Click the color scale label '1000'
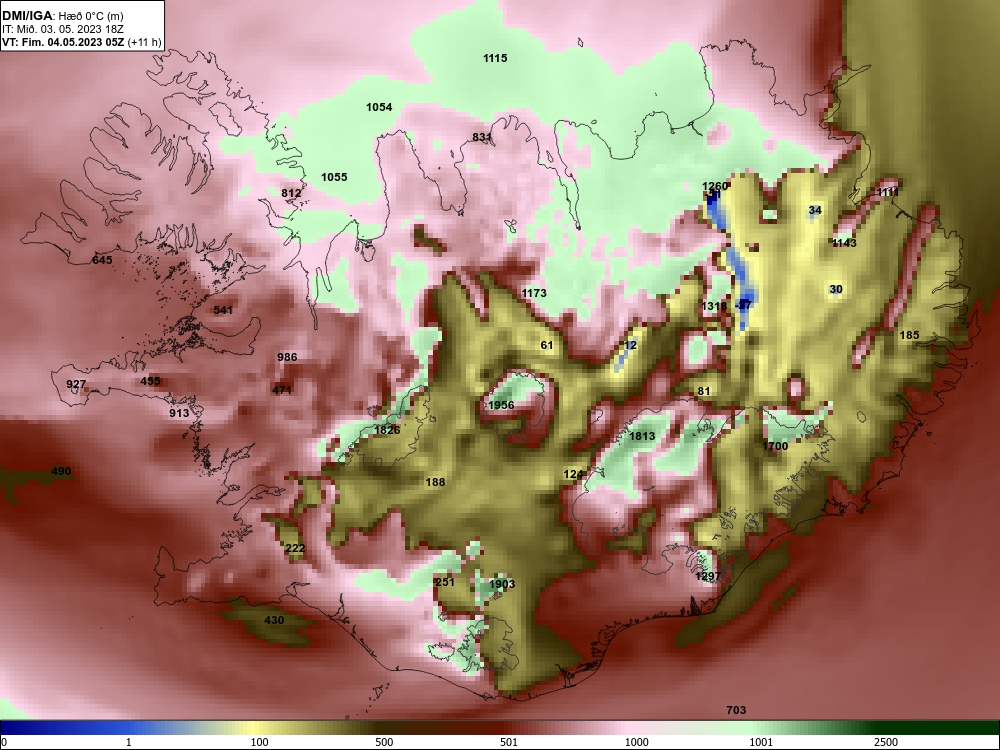 pos(636,742)
